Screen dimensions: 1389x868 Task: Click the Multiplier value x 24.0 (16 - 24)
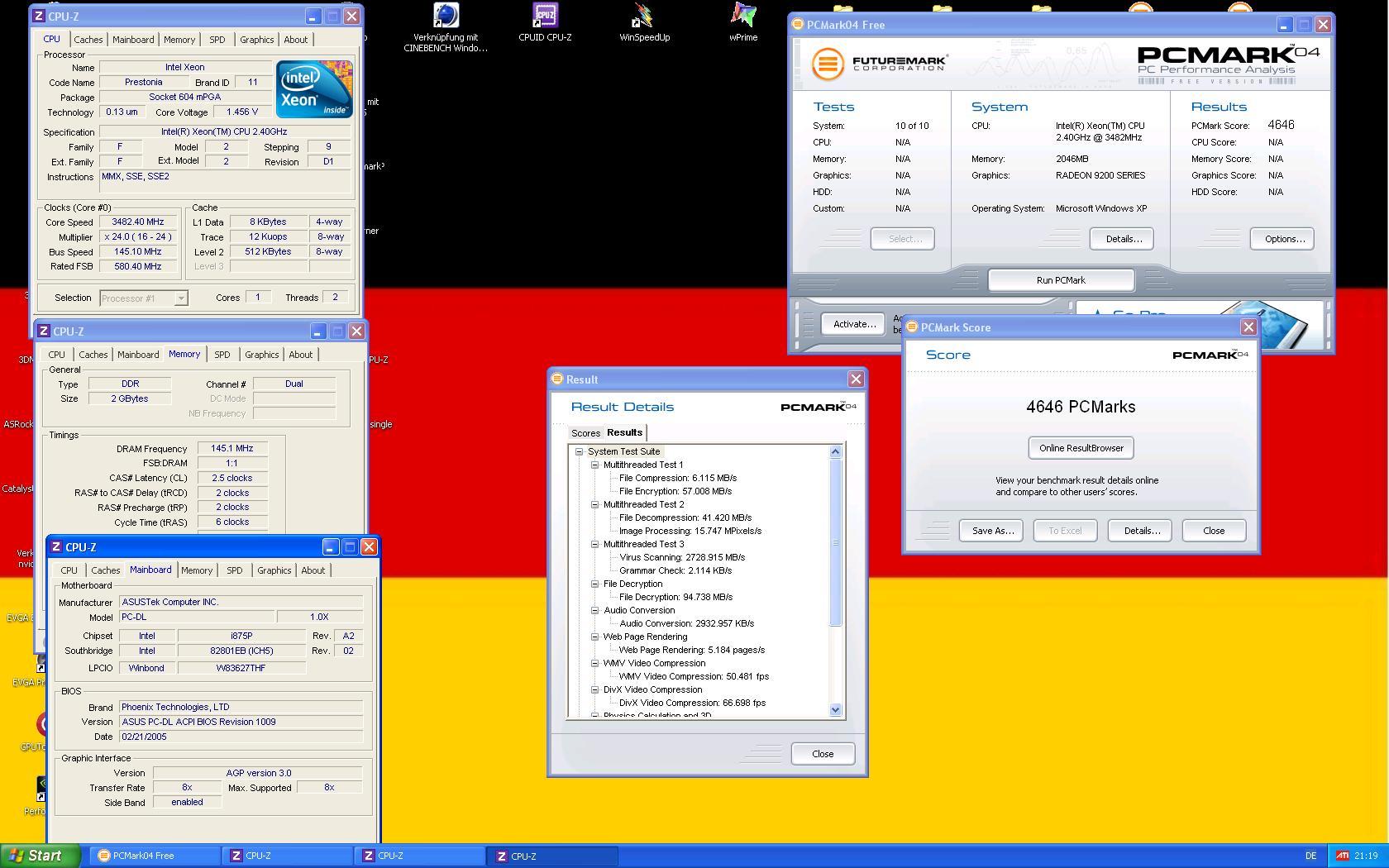tap(138, 236)
